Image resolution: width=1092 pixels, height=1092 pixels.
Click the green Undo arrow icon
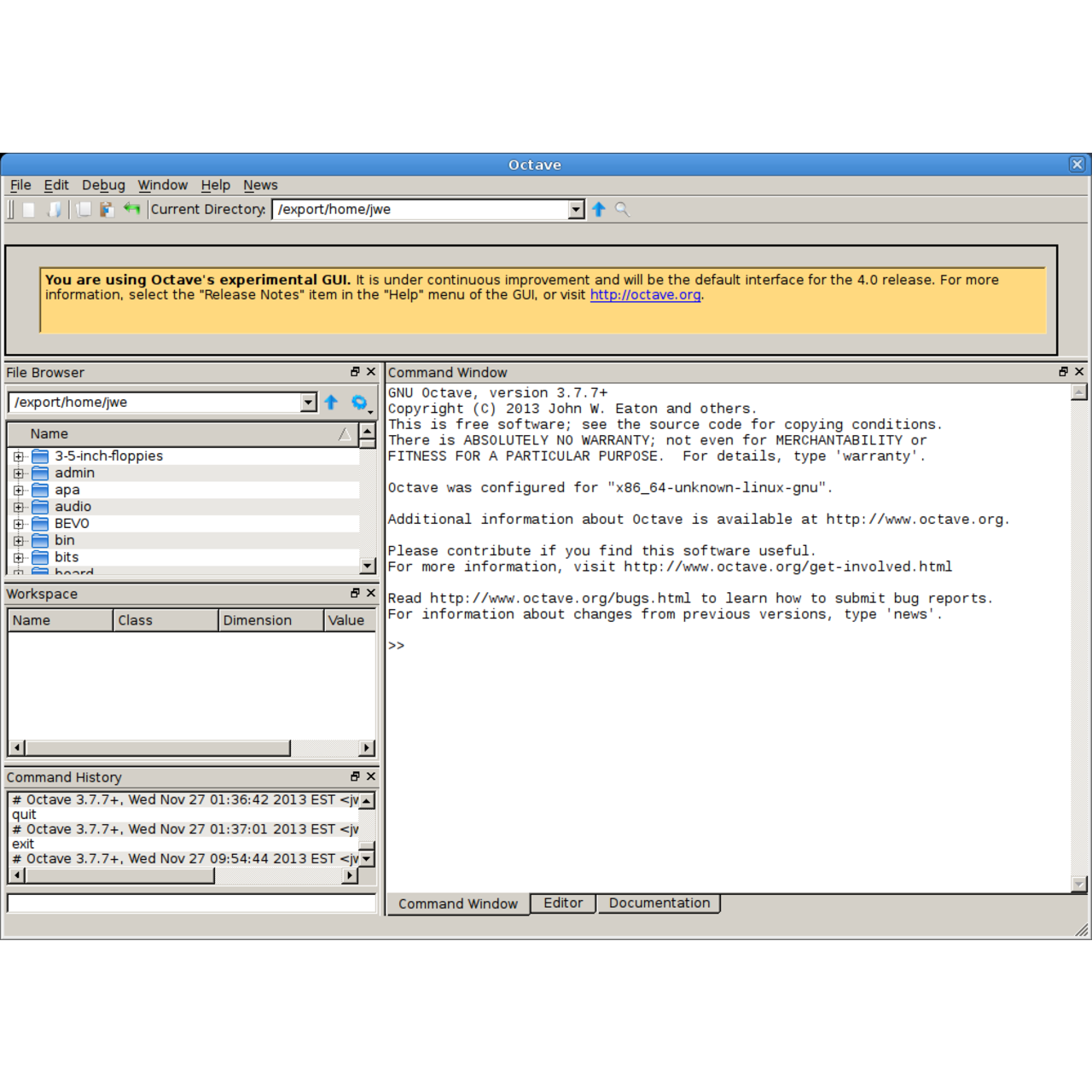[x=131, y=209]
